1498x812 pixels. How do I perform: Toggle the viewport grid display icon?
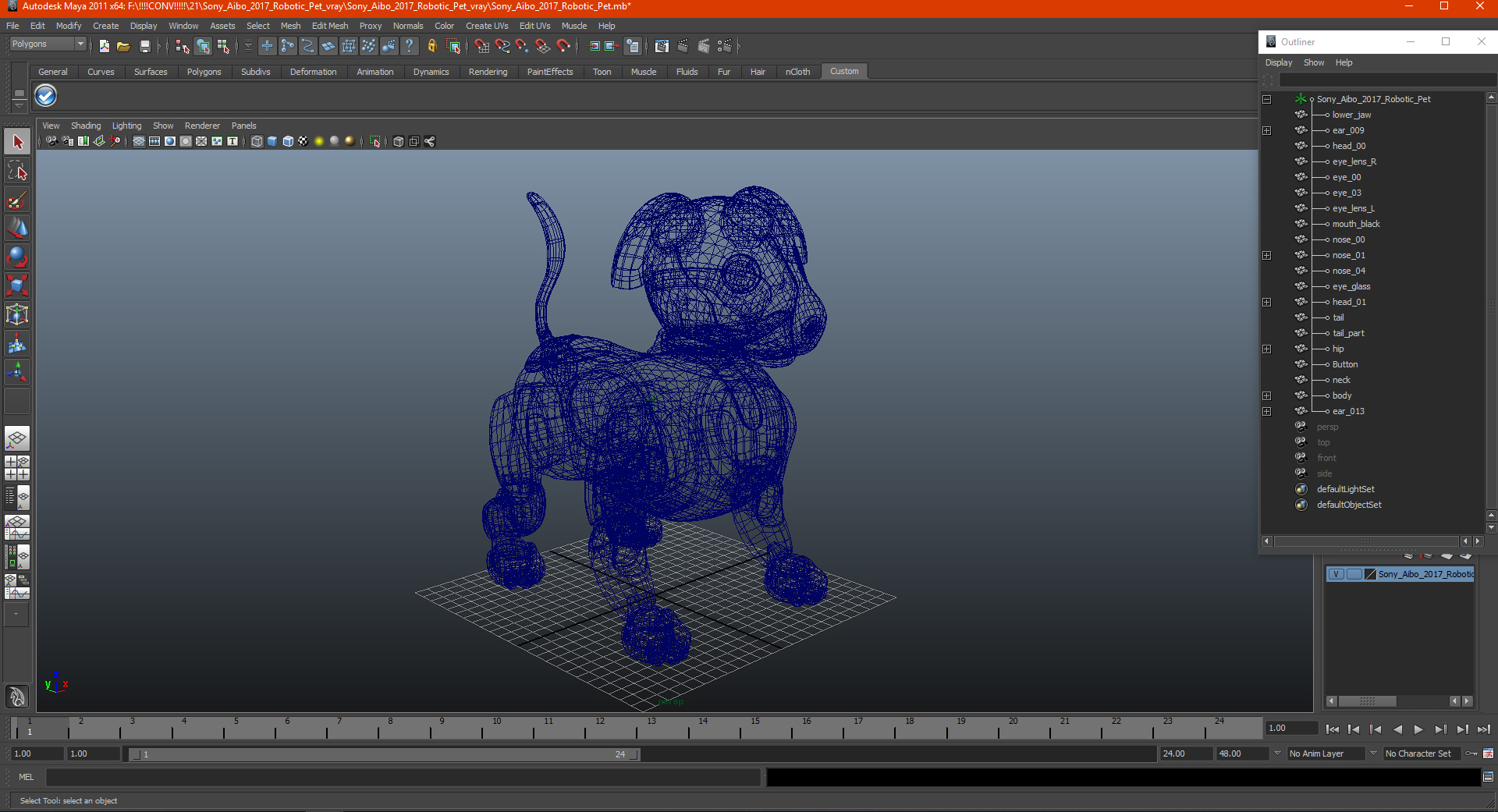tap(139, 141)
